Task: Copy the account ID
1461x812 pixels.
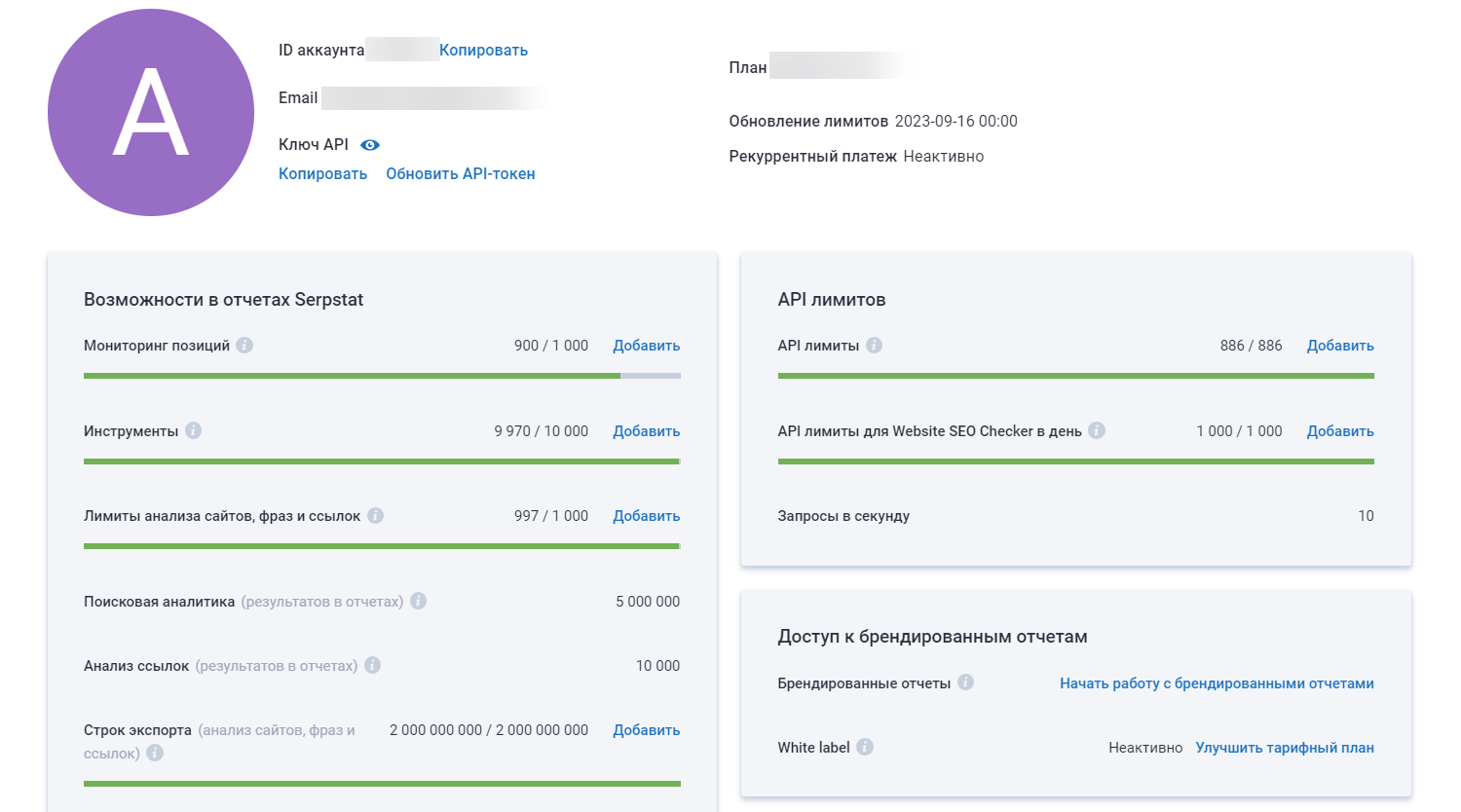Action: (x=483, y=51)
